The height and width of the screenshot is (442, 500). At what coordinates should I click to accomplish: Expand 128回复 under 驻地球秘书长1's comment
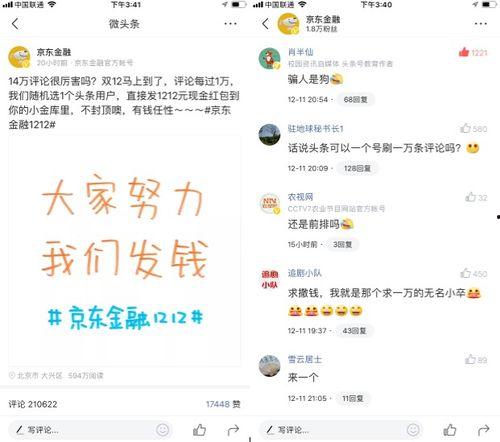click(357, 168)
